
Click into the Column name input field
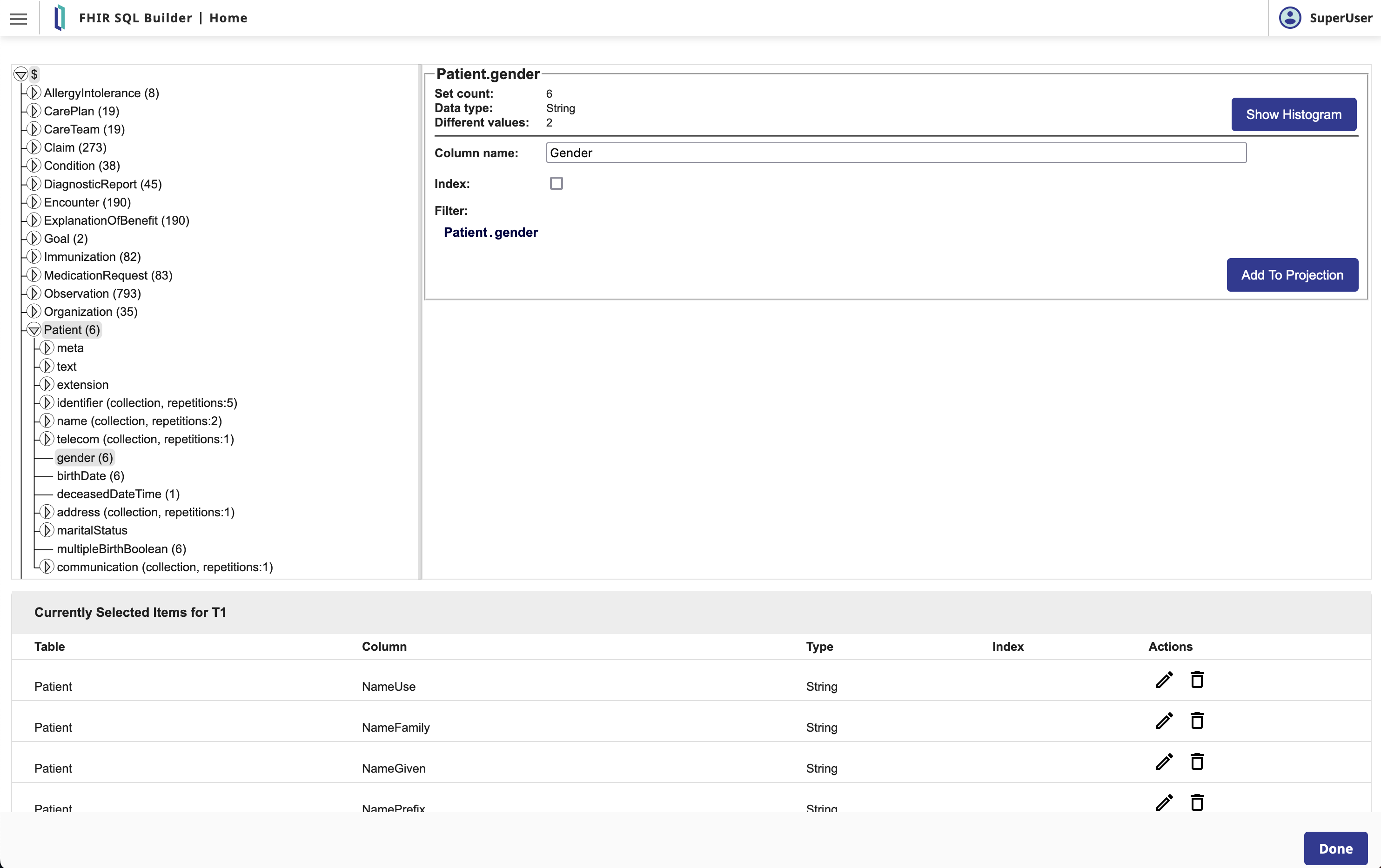(x=895, y=153)
